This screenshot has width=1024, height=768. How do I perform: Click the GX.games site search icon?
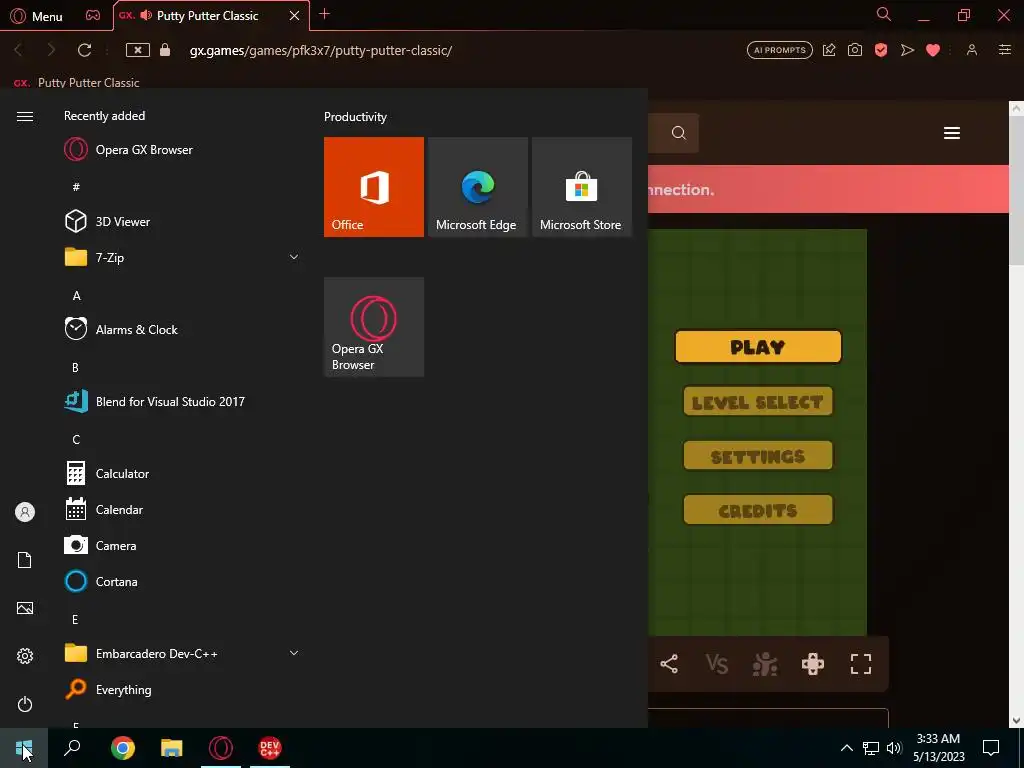point(679,133)
